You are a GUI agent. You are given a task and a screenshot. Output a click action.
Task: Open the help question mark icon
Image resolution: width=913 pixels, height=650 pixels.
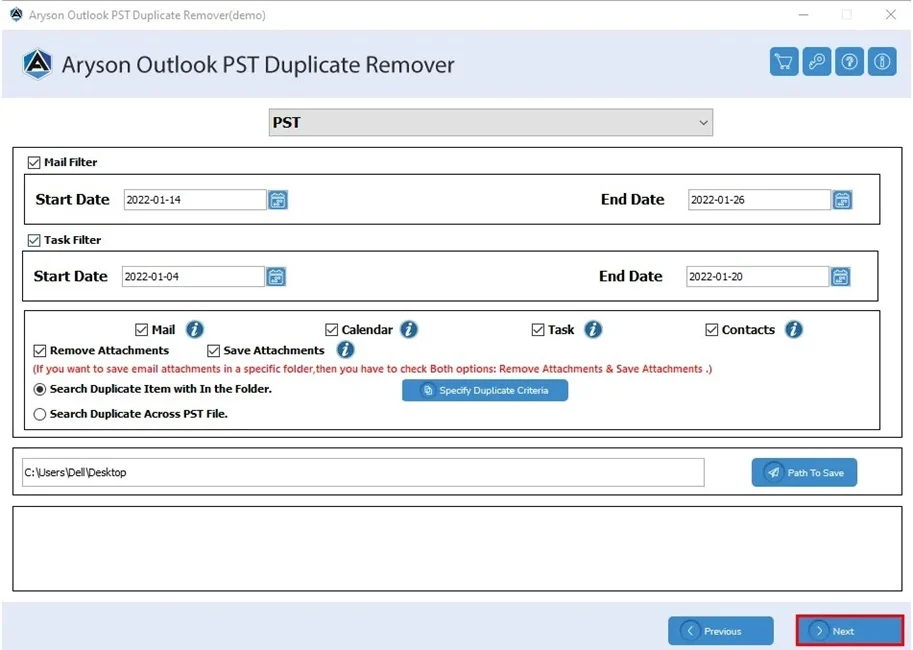pos(849,62)
